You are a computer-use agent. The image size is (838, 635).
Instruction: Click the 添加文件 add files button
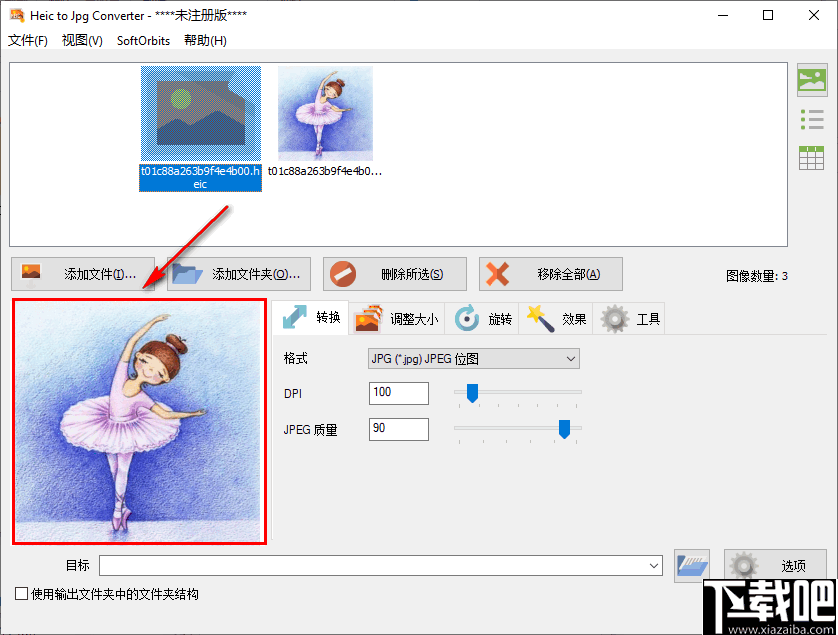[x=83, y=274]
